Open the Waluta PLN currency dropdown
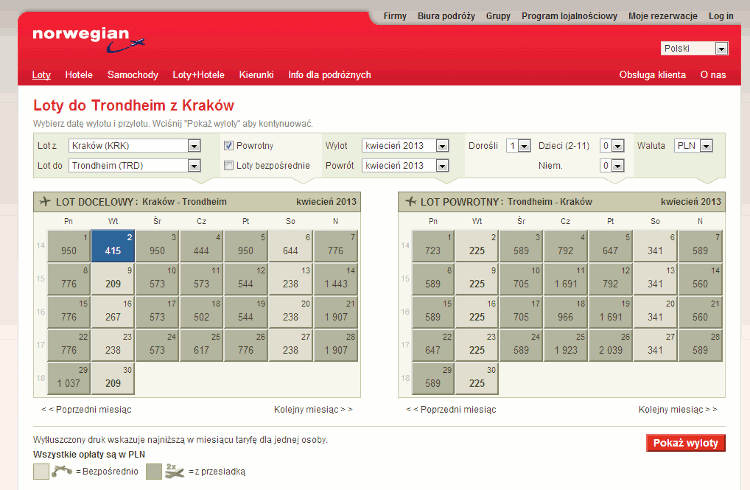The height and width of the screenshot is (490, 750). [694, 145]
